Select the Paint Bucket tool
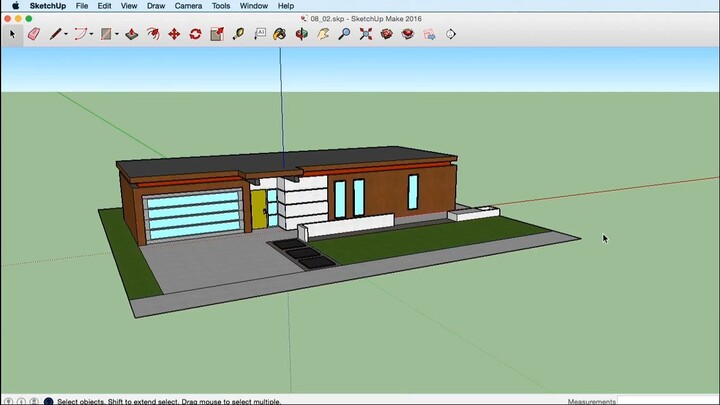Screen dimensions: 720x405 pos(280,34)
